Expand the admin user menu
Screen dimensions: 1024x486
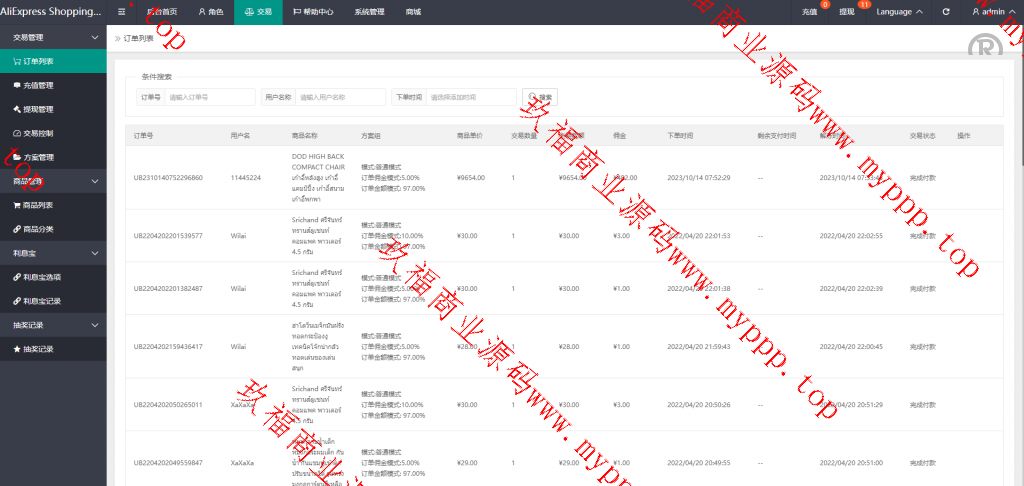tap(994, 12)
